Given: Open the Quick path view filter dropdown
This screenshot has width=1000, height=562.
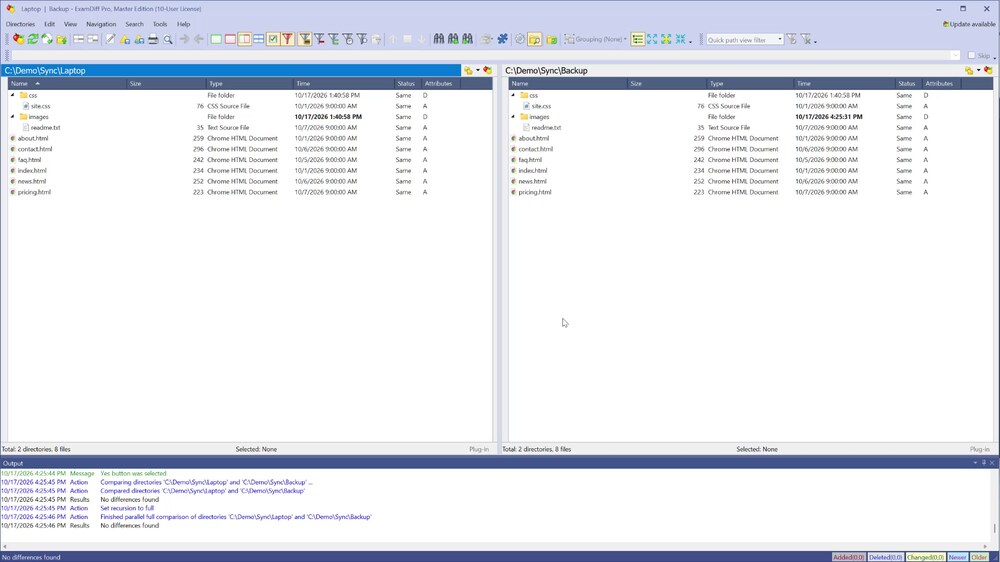Looking at the screenshot, I should 779,40.
